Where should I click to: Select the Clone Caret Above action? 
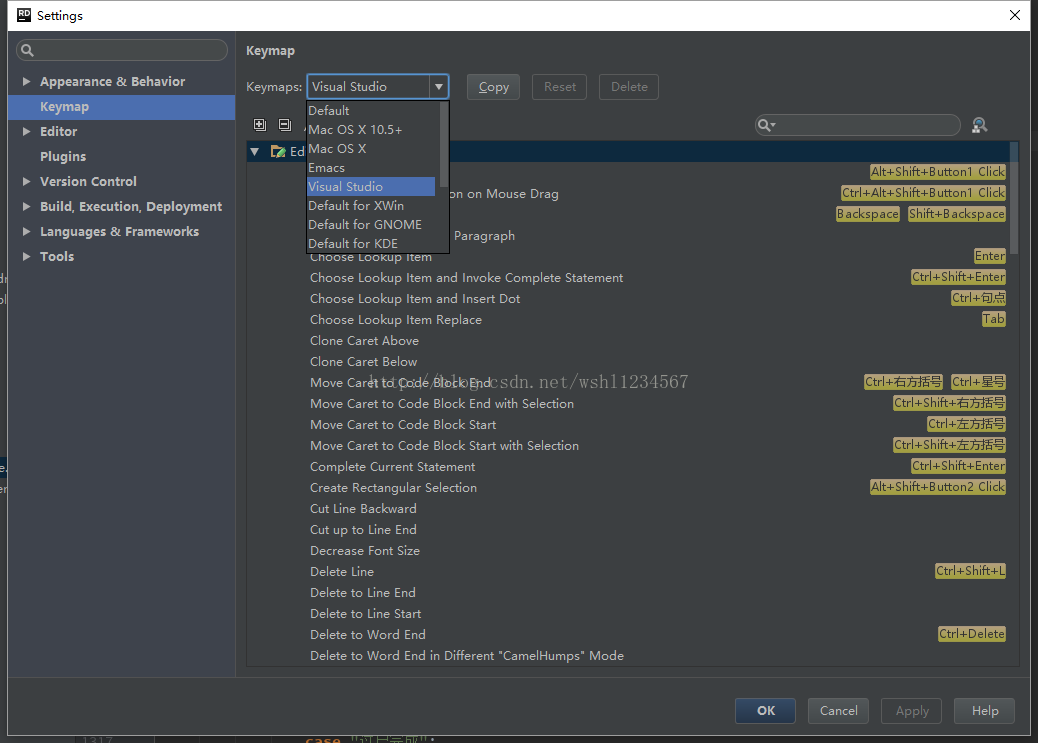364,341
